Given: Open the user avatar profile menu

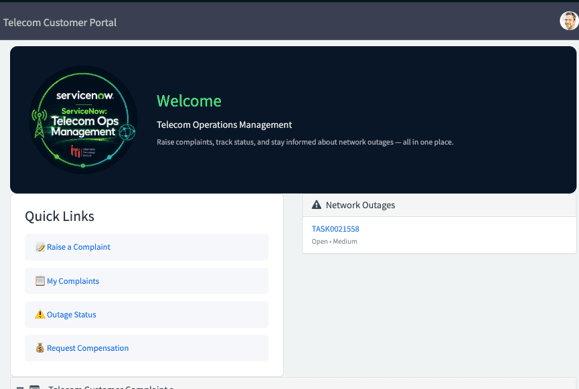Looking at the screenshot, I should [x=569, y=21].
